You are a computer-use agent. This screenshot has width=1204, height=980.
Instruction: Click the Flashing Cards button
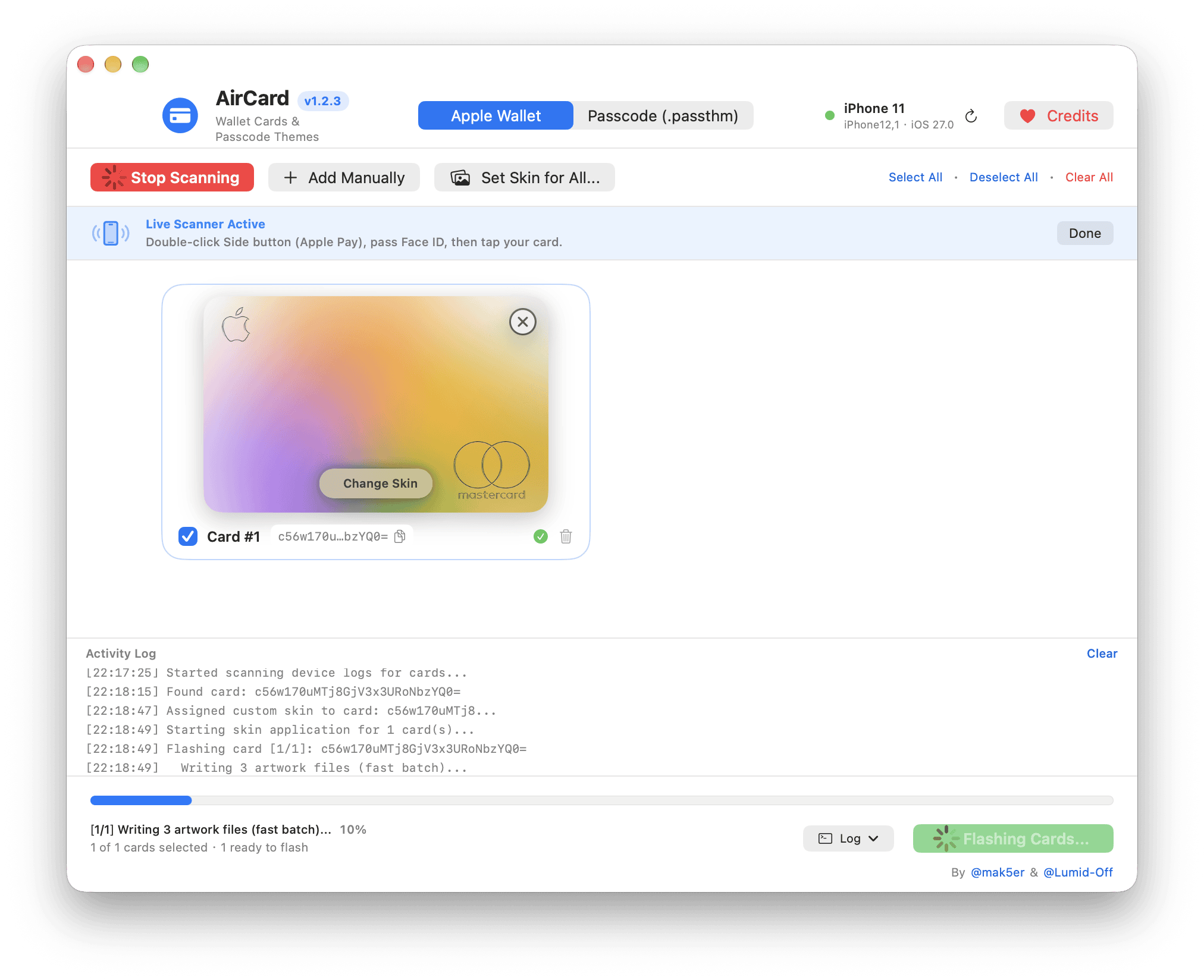point(1012,838)
